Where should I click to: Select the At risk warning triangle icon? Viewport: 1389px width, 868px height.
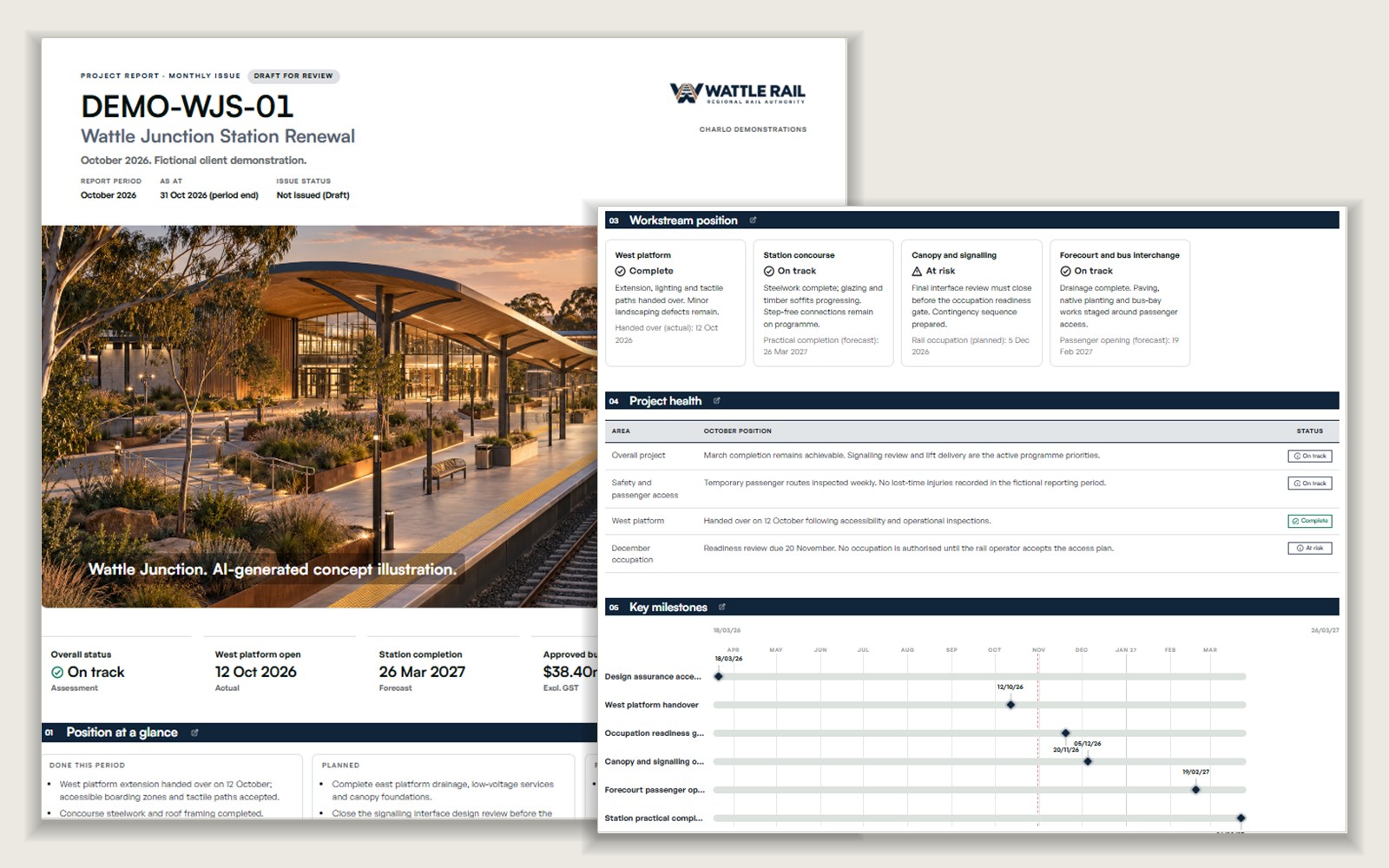(917, 271)
